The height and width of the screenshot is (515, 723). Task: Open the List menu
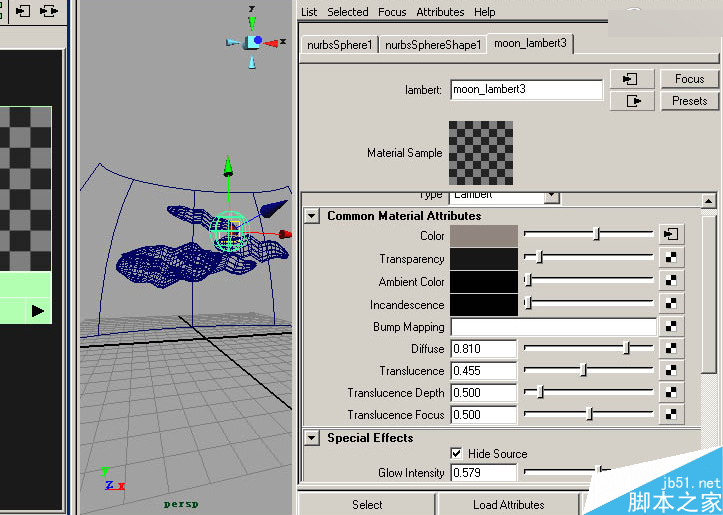(x=308, y=12)
